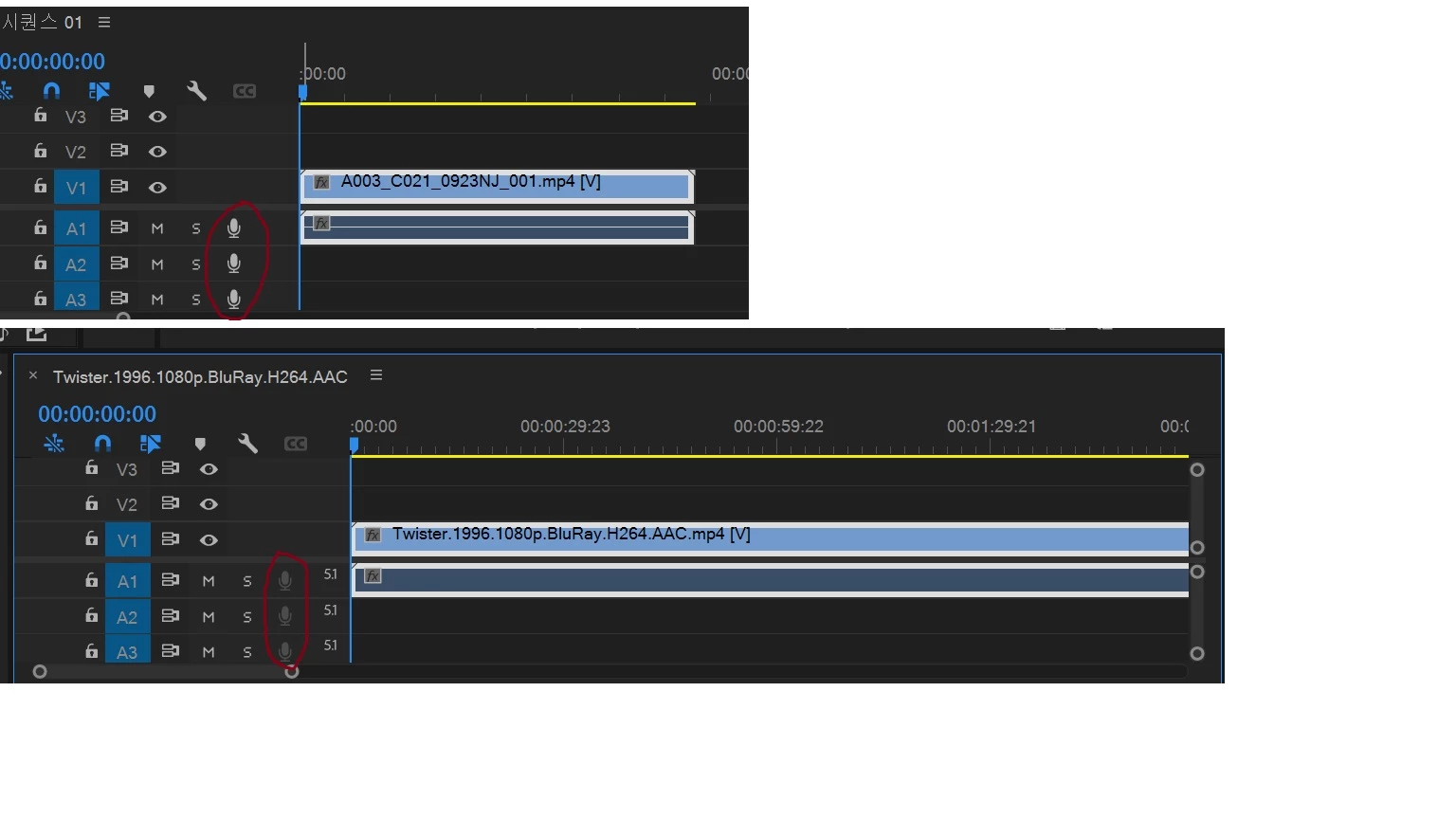Click the fx badge on Twister audio clip
The width and height of the screenshot is (1456, 819).
tap(373, 576)
